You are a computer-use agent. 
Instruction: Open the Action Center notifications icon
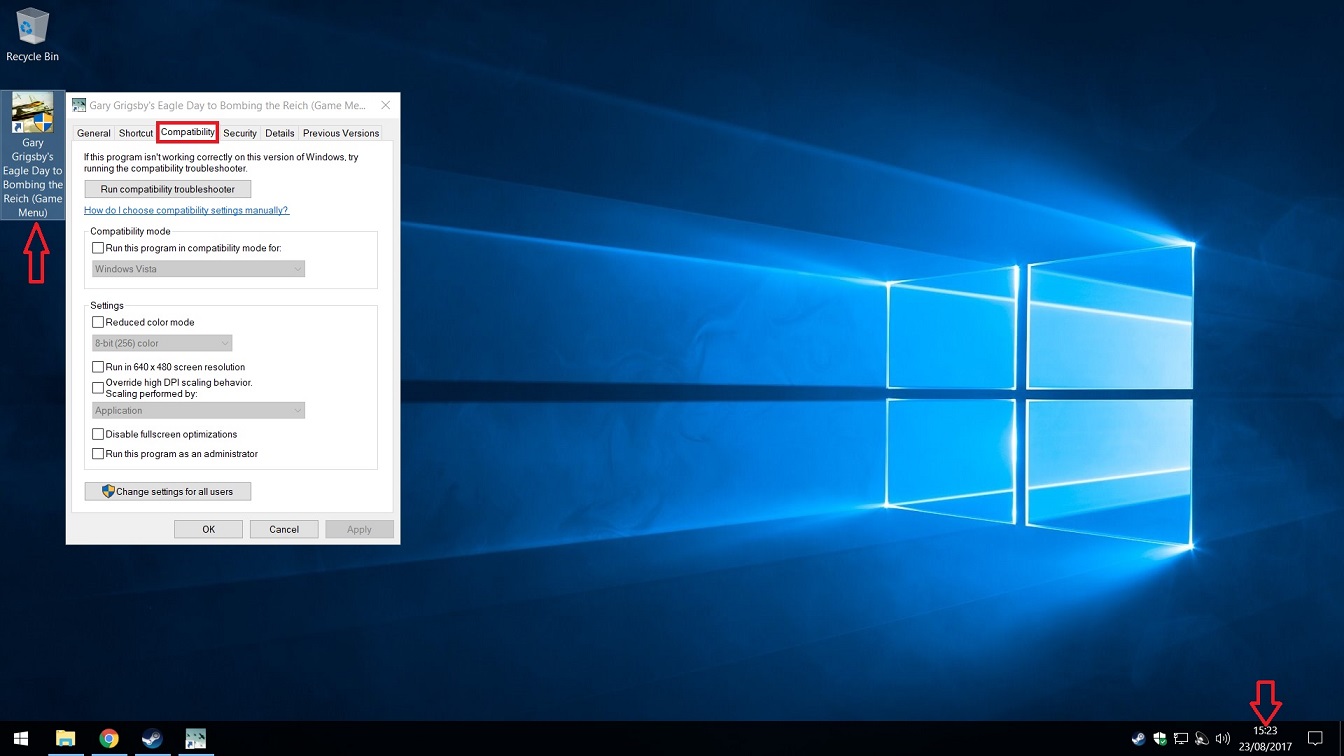1315,739
